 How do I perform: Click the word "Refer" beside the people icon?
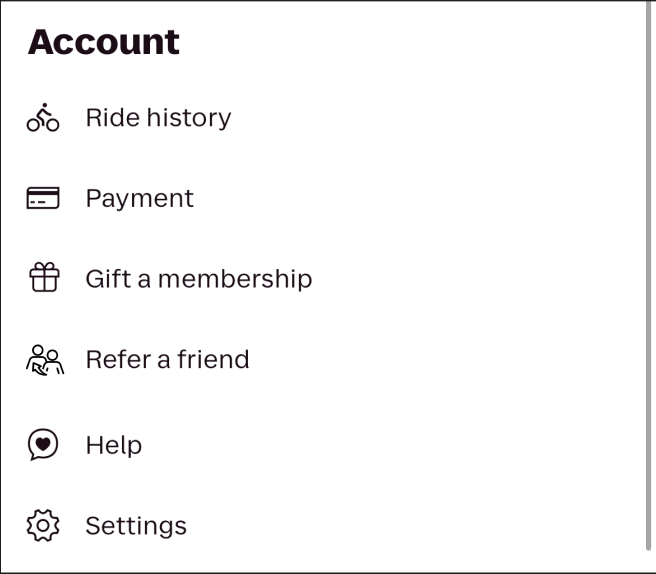[x=118, y=359]
